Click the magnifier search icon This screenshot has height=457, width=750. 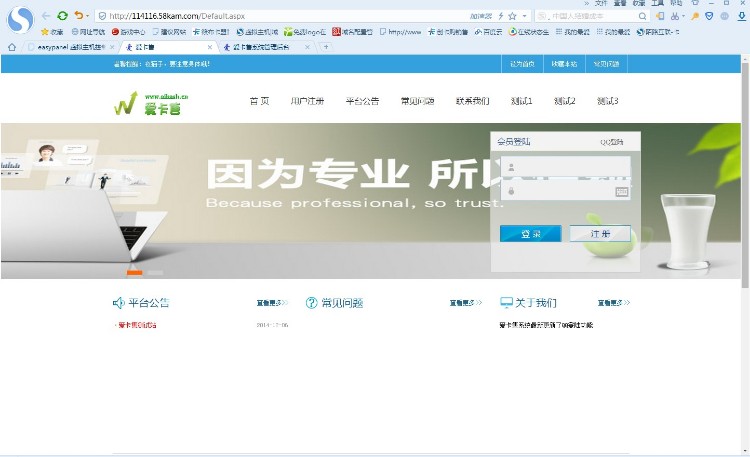pyautogui.click(x=642, y=16)
